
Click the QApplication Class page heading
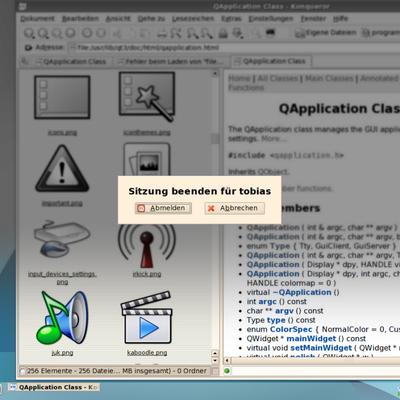click(x=339, y=109)
